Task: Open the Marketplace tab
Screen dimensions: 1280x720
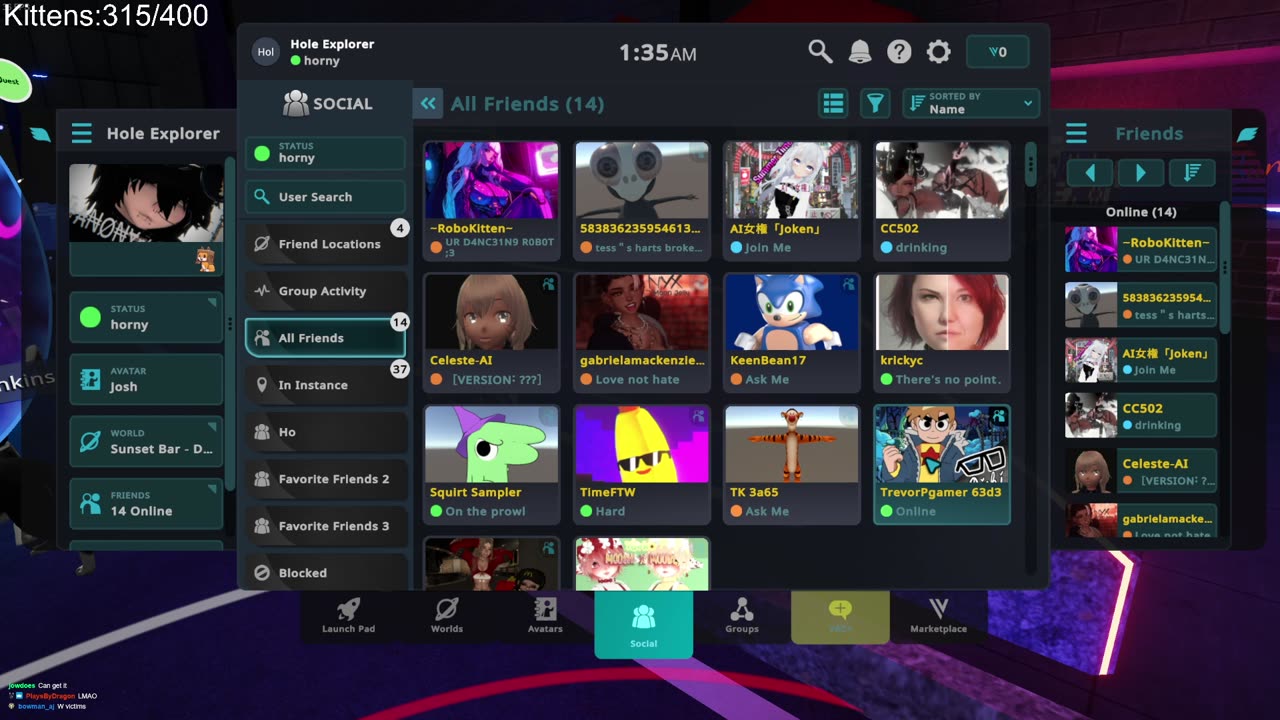Action: pyautogui.click(x=938, y=615)
